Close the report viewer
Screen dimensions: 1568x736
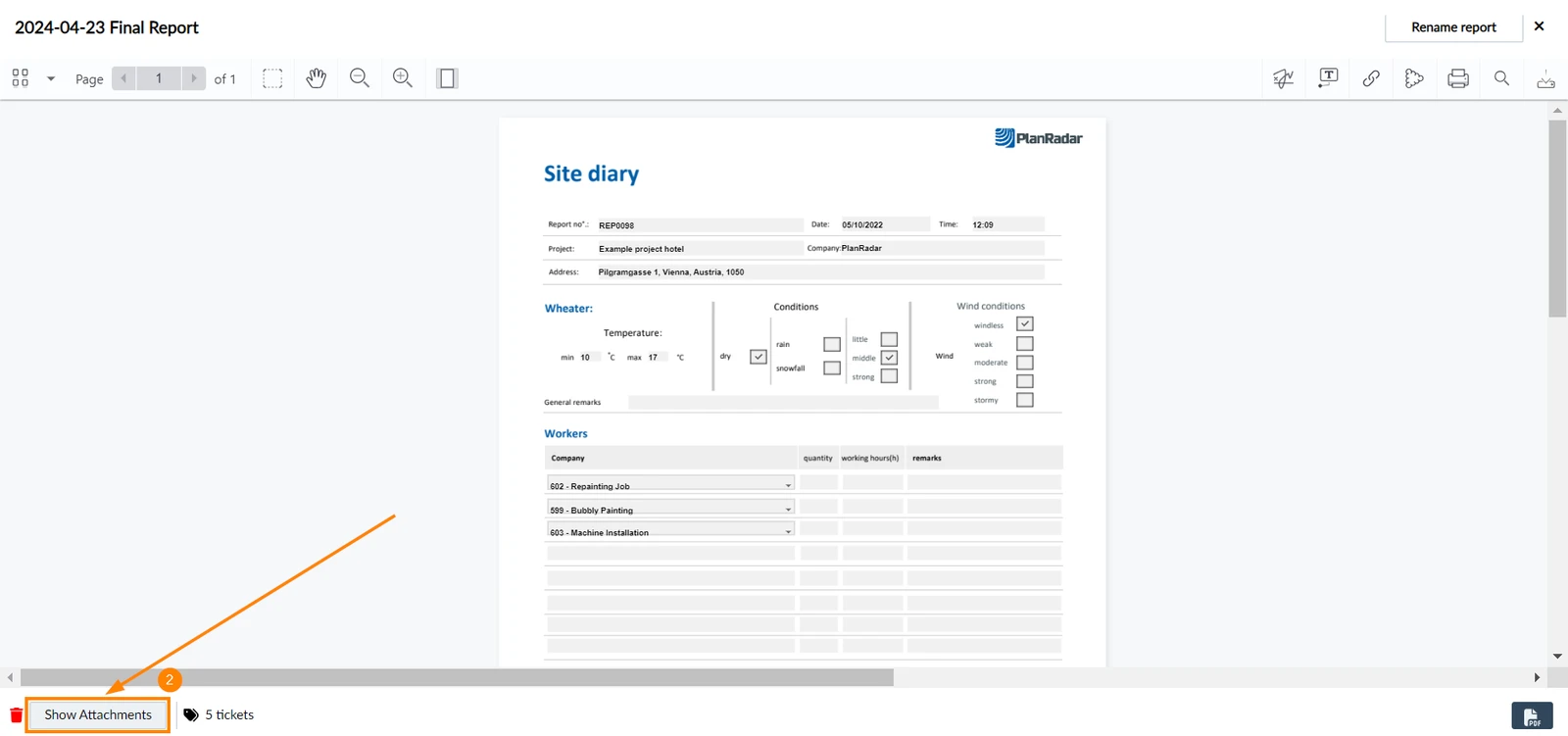tap(1540, 26)
